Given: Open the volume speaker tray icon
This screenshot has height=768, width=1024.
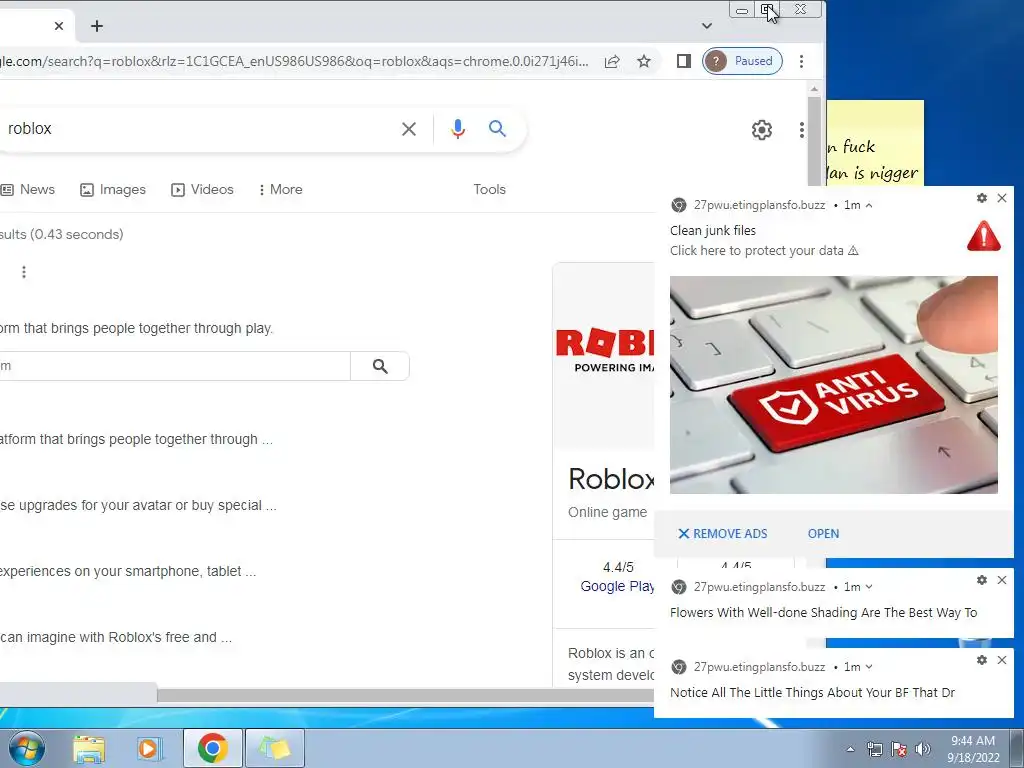Looking at the screenshot, I should coord(923,750).
